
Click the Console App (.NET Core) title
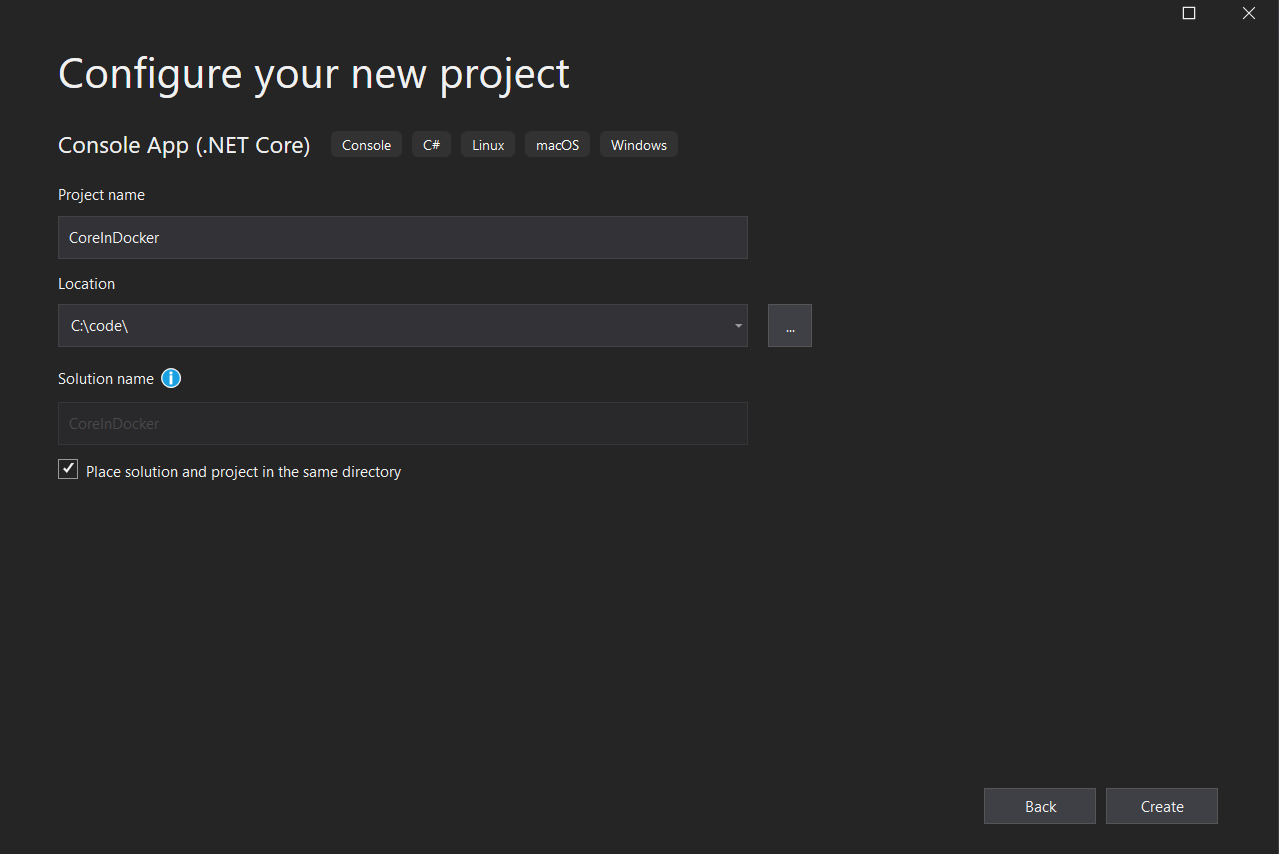[x=184, y=145]
